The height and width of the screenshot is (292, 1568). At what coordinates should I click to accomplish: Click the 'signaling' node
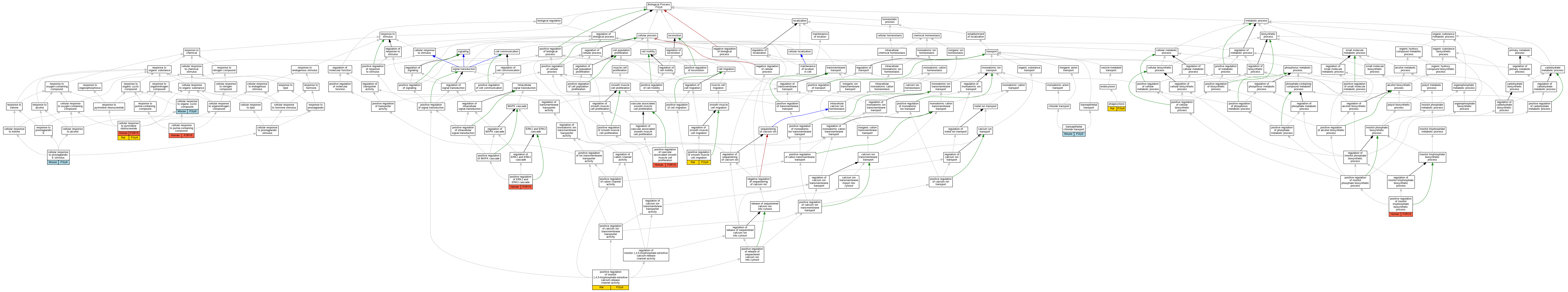tap(463, 52)
